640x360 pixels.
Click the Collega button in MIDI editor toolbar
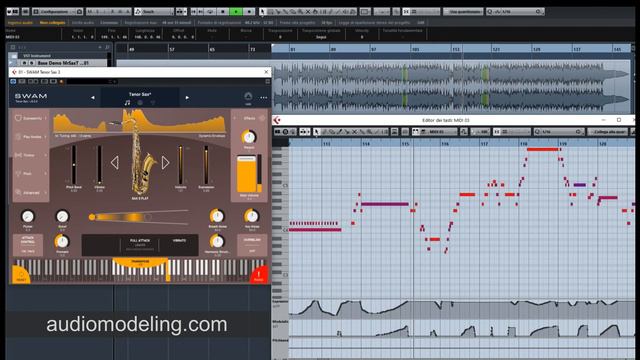point(608,131)
